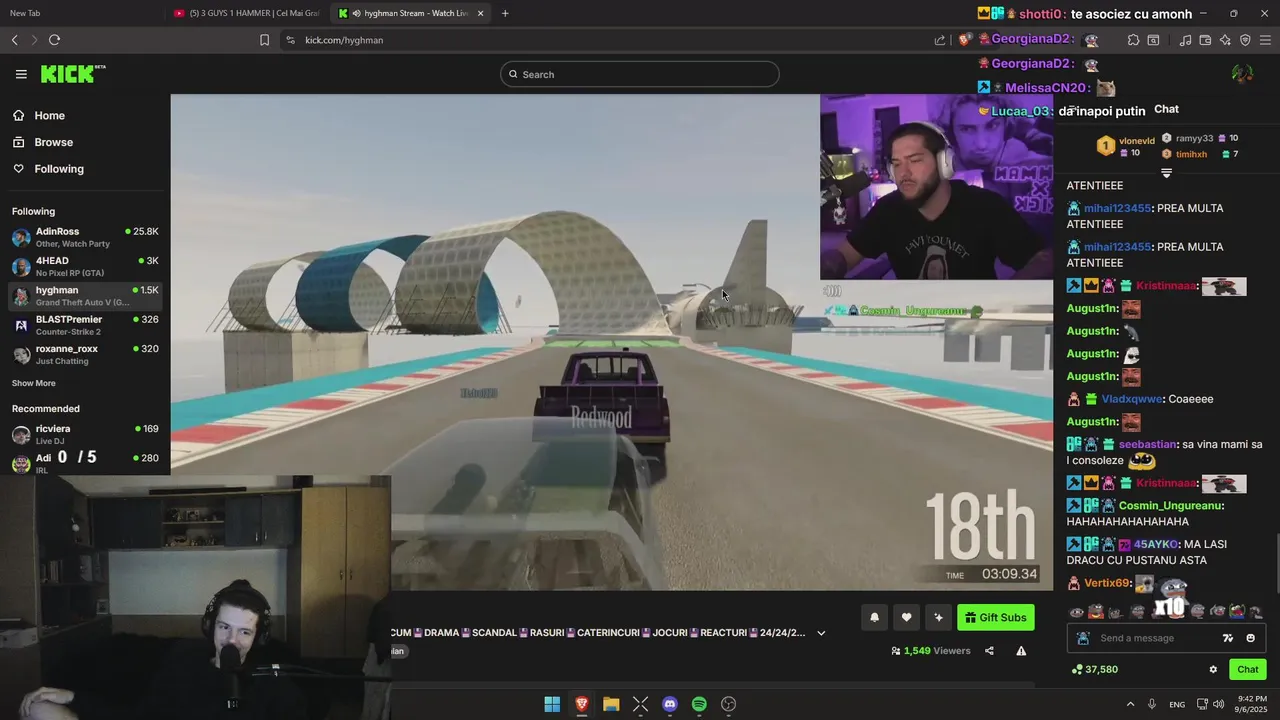Click vlonevid in the gift leaderboard

tap(1136, 141)
